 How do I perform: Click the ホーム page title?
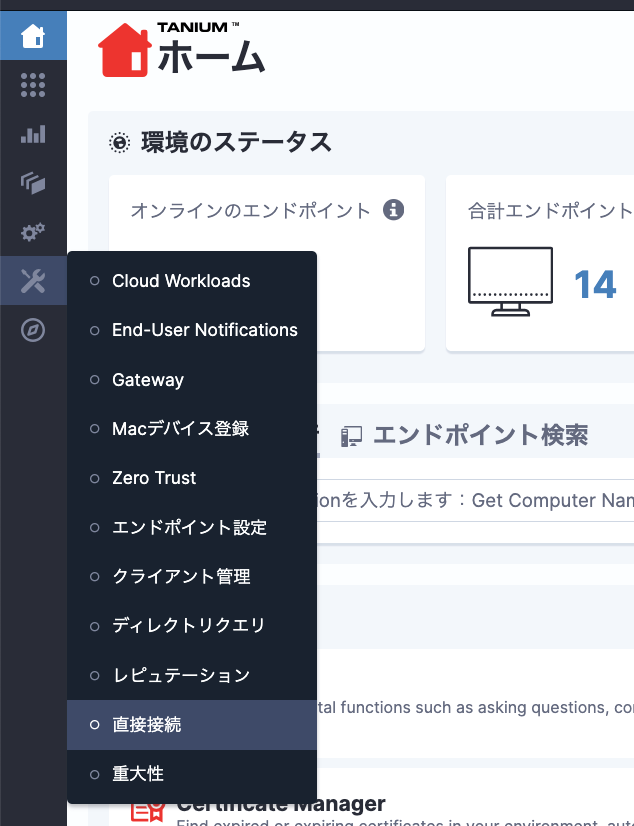(211, 57)
